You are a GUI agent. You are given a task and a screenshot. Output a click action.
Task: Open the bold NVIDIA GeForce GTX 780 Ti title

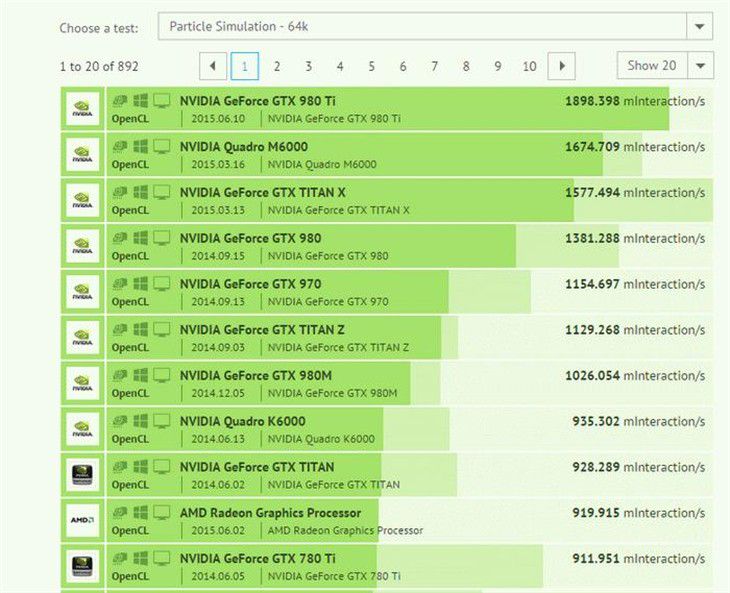coord(257,559)
